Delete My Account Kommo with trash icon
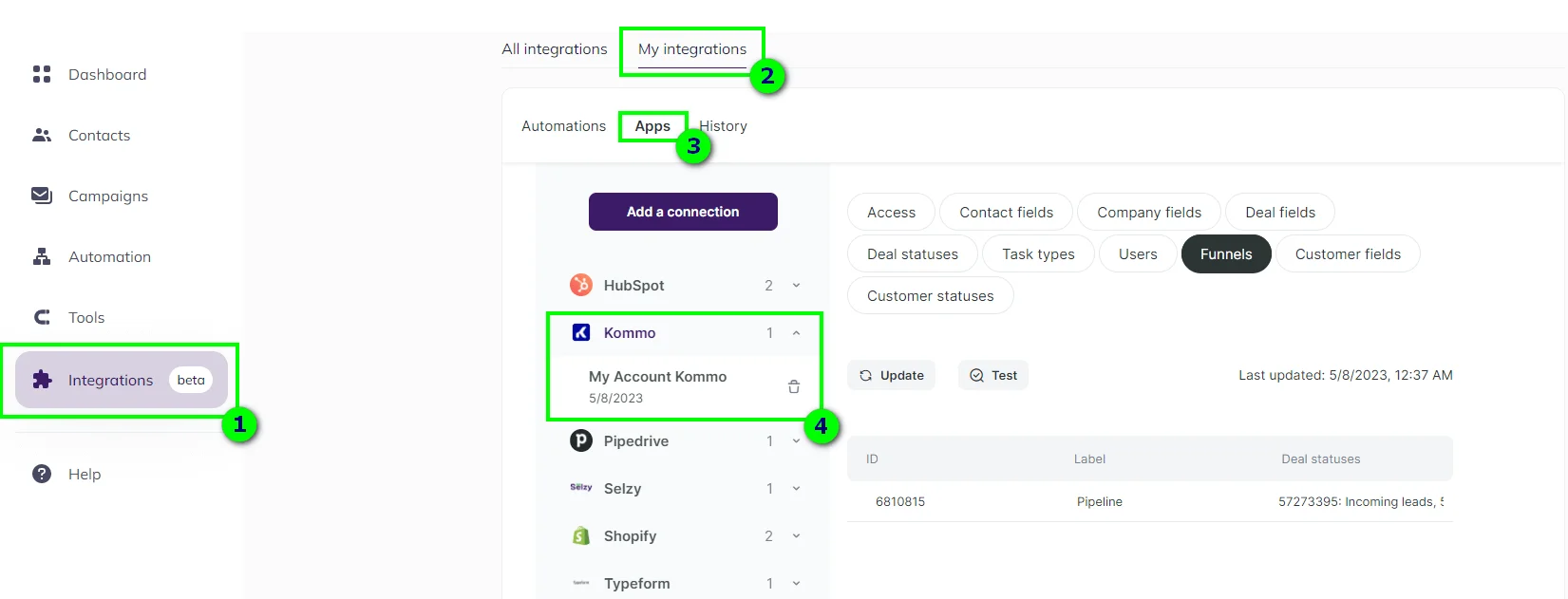The image size is (1568, 599). point(794,386)
